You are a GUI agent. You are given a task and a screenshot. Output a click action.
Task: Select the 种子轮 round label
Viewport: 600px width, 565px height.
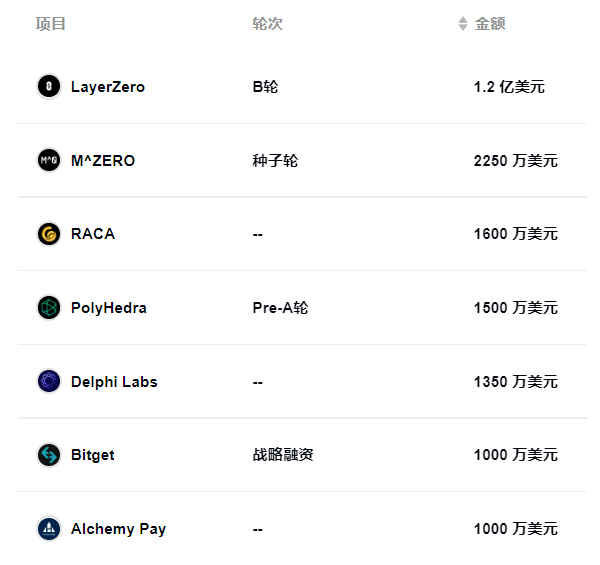(275, 161)
